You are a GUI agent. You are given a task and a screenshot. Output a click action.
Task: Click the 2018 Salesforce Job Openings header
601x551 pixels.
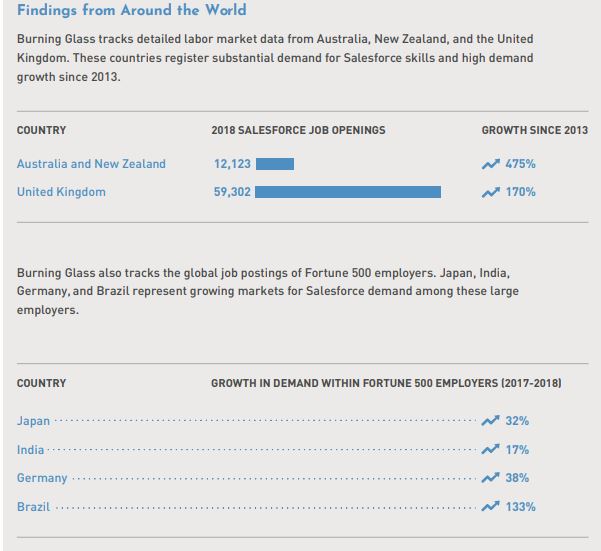298,130
